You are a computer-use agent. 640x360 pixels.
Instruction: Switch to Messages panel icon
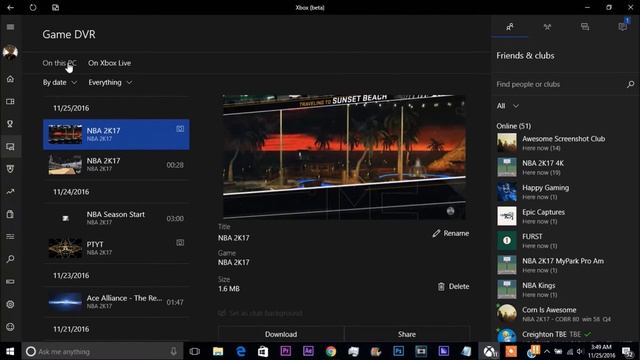click(584, 27)
